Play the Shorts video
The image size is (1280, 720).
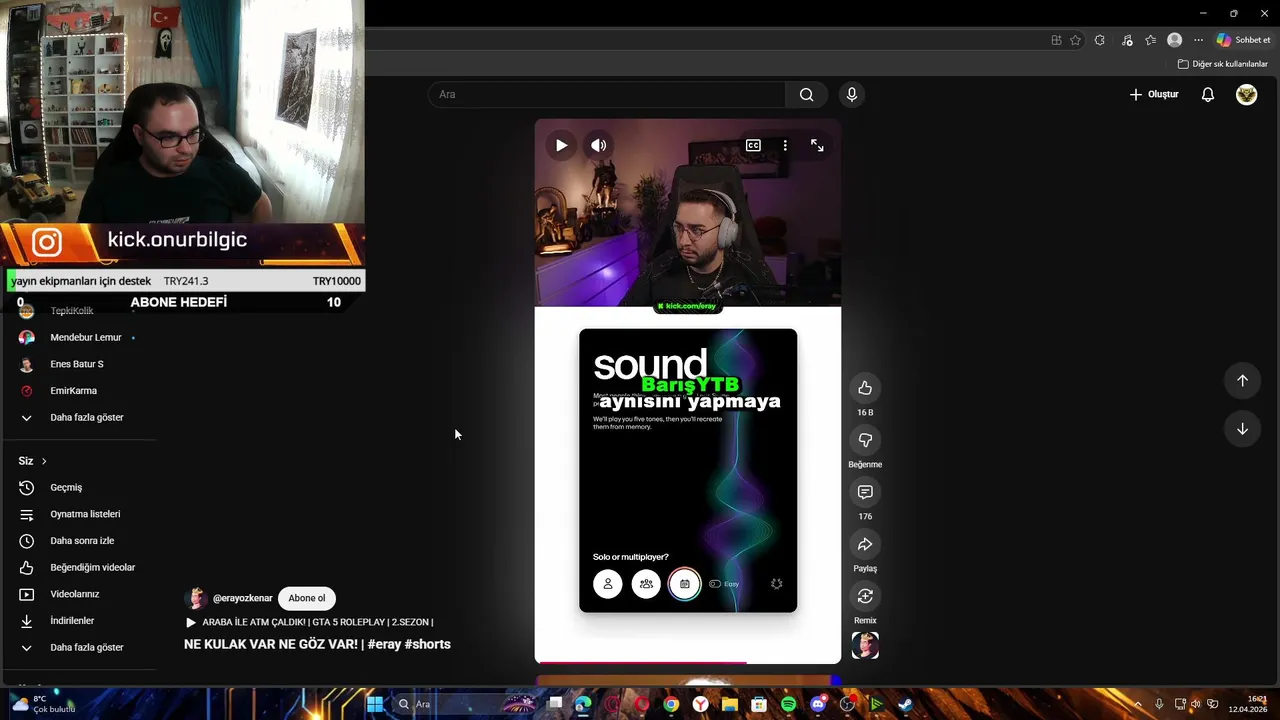click(561, 145)
